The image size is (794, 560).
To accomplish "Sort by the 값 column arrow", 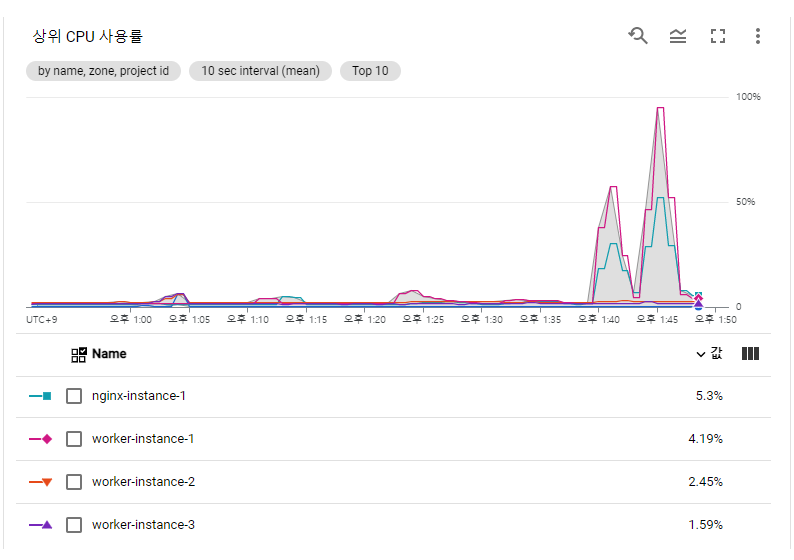I will tap(701, 354).
